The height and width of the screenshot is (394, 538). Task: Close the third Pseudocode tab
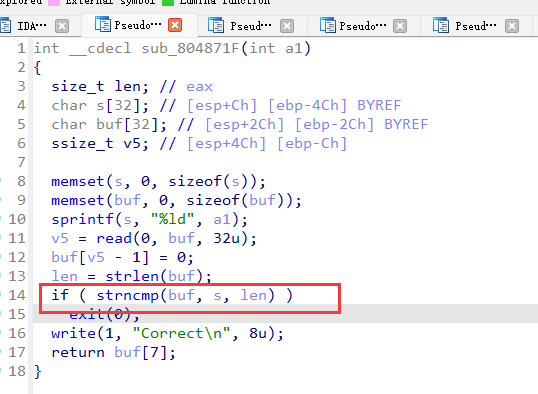[400, 26]
